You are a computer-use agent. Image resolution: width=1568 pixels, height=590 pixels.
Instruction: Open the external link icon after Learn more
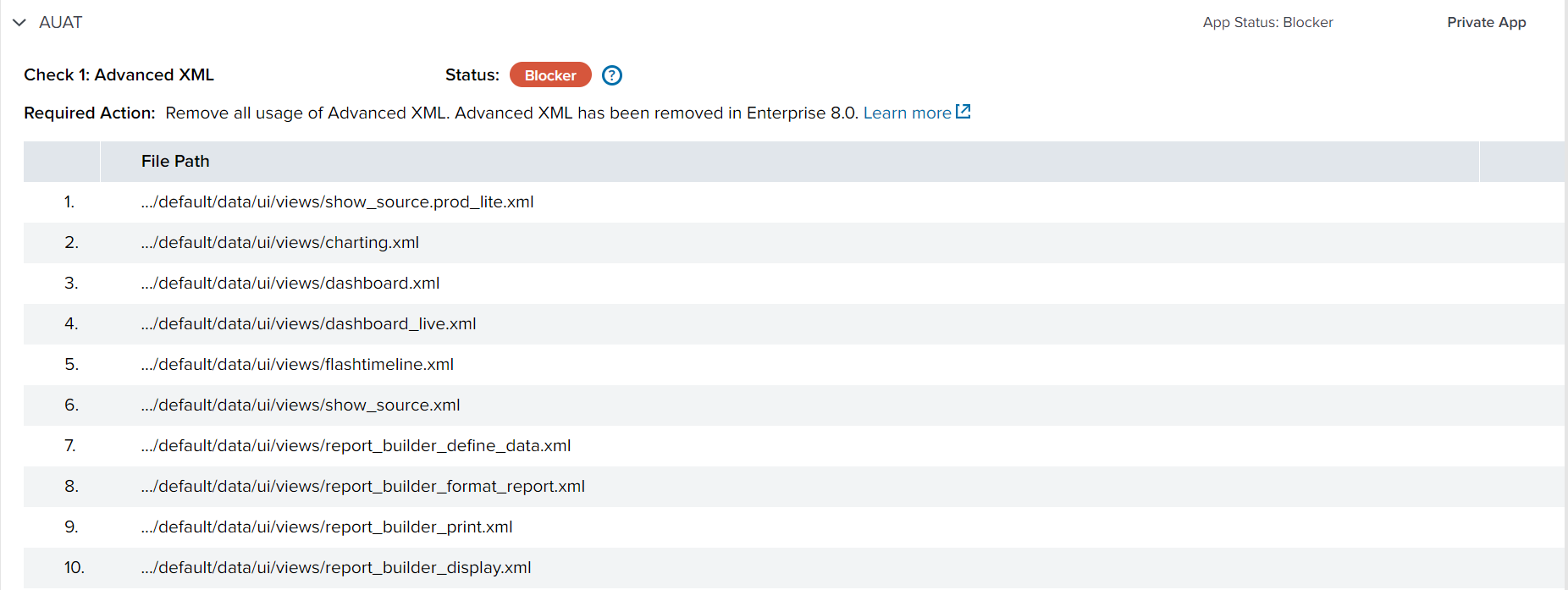pos(963,112)
